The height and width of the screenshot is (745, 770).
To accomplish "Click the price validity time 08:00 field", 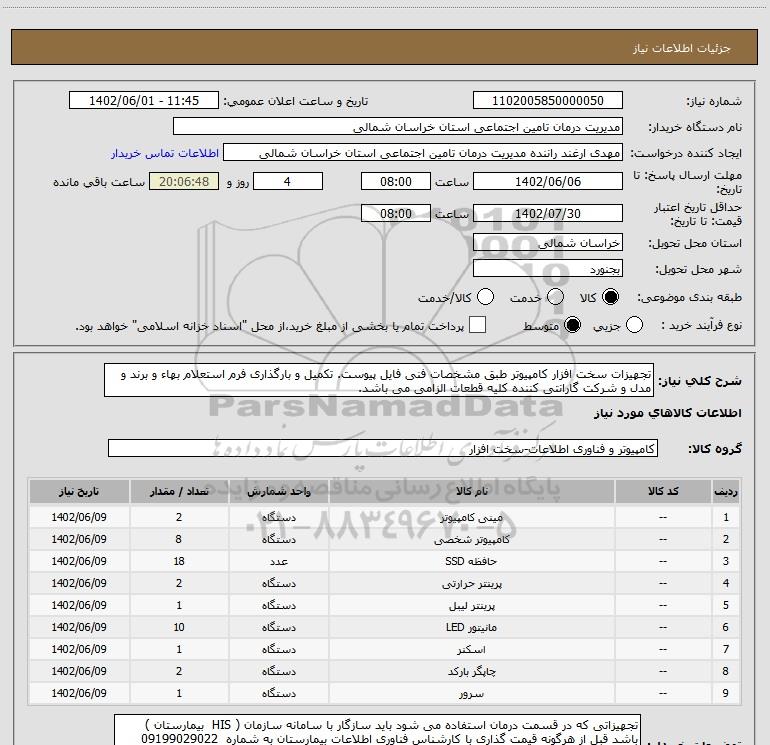I will [396, 213].
